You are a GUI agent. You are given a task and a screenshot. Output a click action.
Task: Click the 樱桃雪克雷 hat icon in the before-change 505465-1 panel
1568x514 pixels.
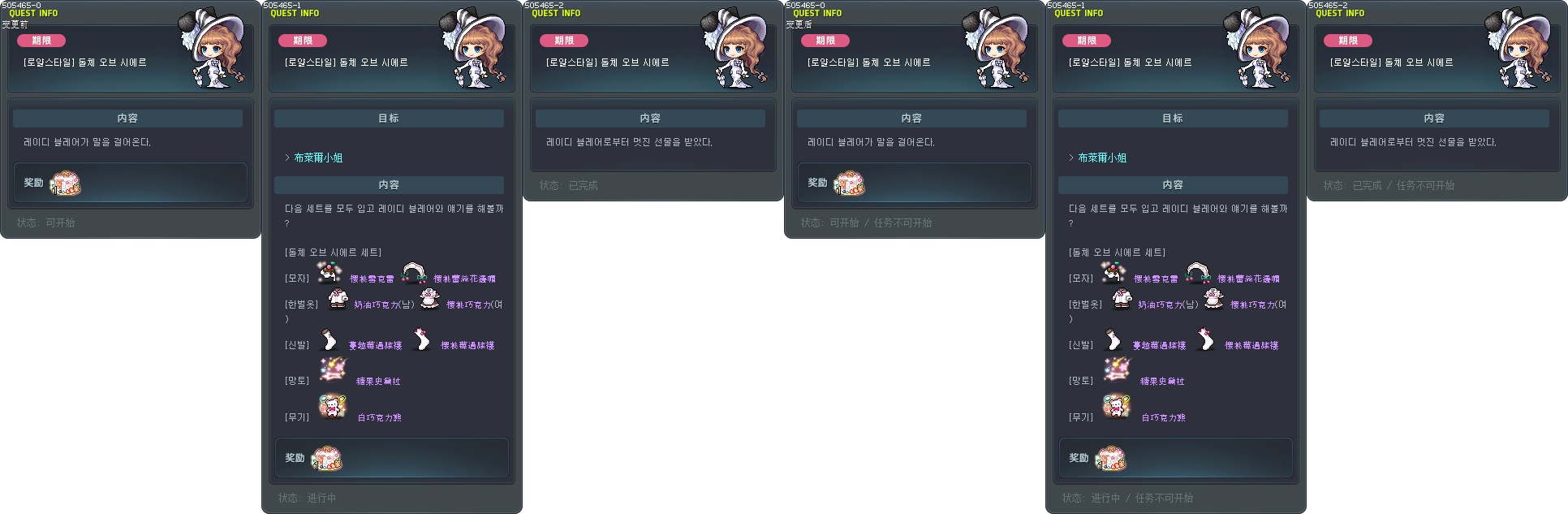click(329, 273)
